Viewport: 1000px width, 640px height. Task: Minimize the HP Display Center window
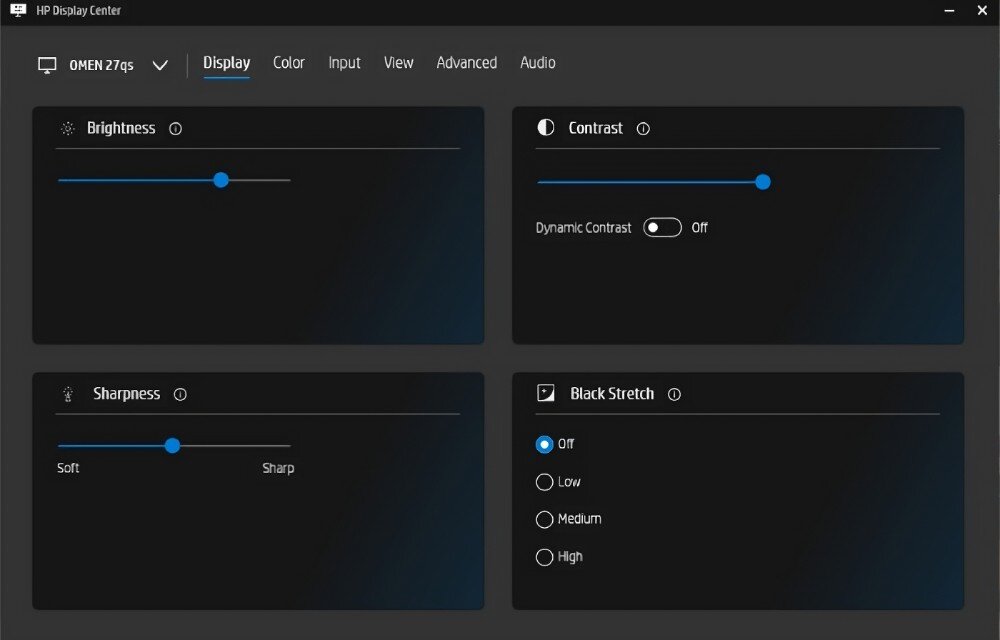click(948, 11)
